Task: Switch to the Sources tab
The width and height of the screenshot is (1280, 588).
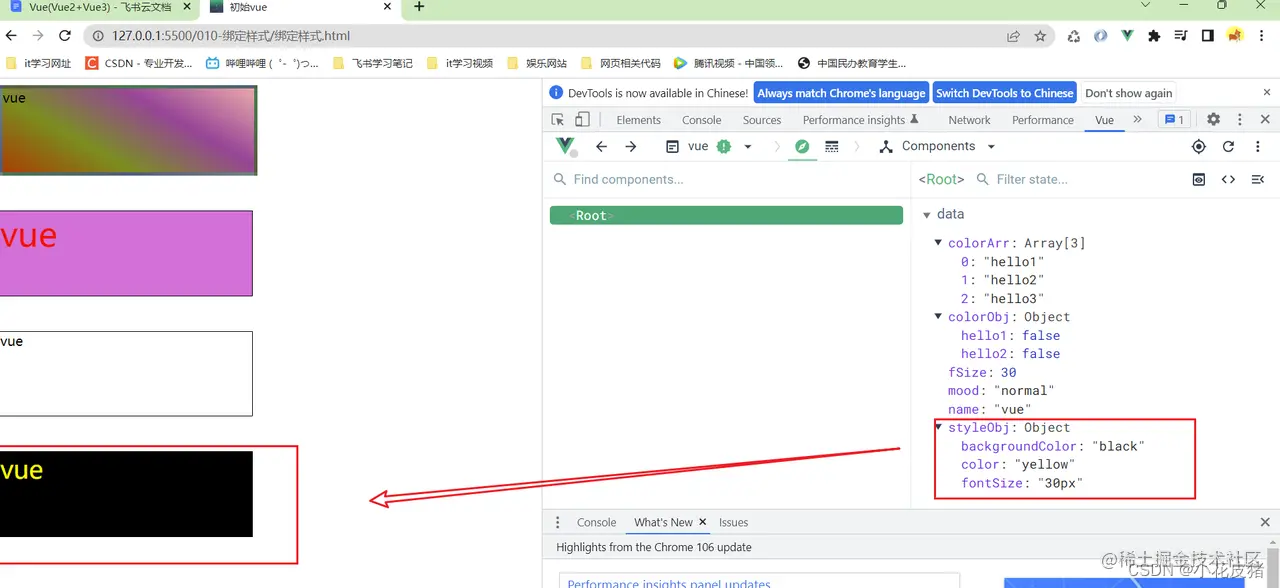Action: click(x=762, y=120)
